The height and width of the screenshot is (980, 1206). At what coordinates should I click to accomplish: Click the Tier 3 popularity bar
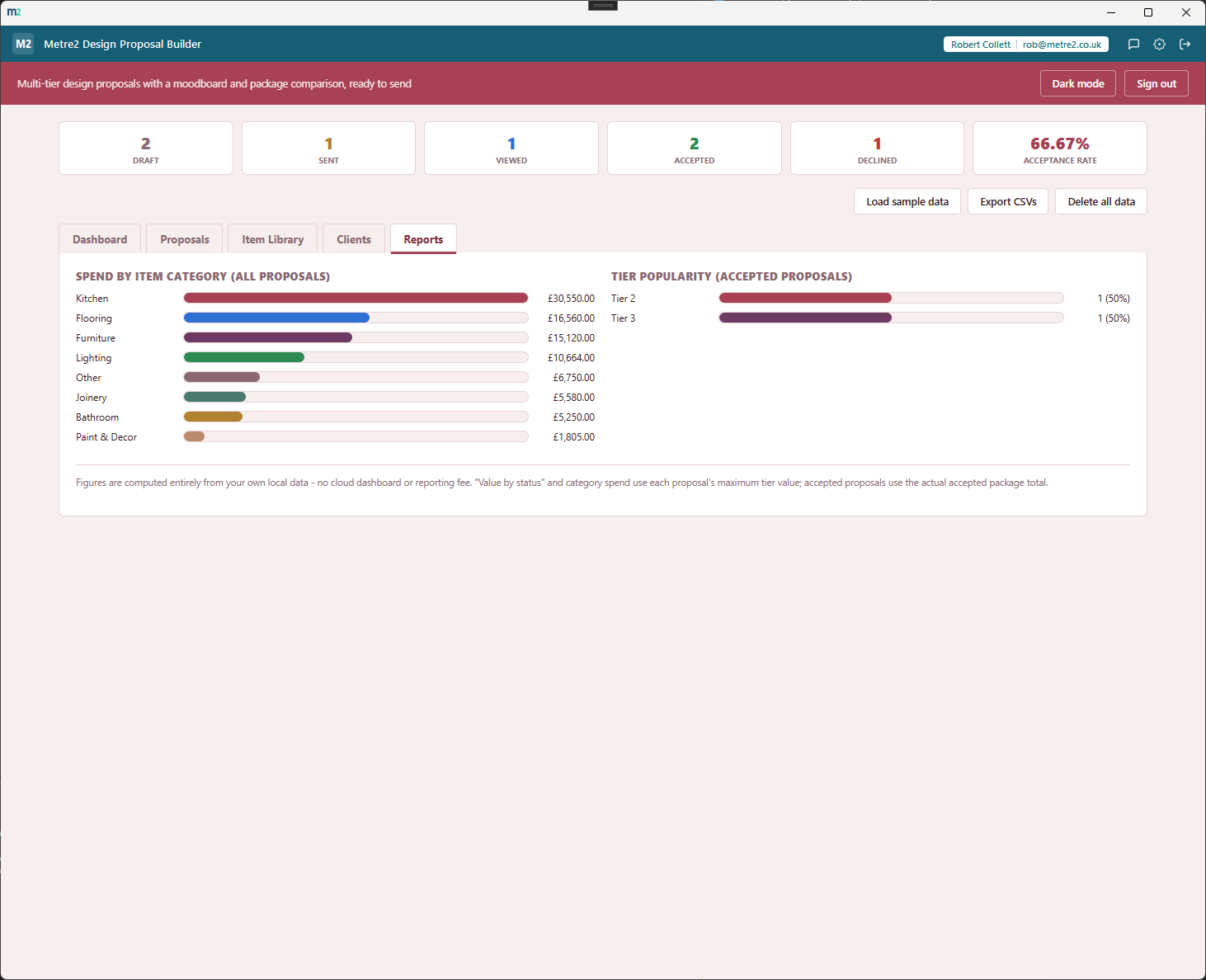[891, 318]
